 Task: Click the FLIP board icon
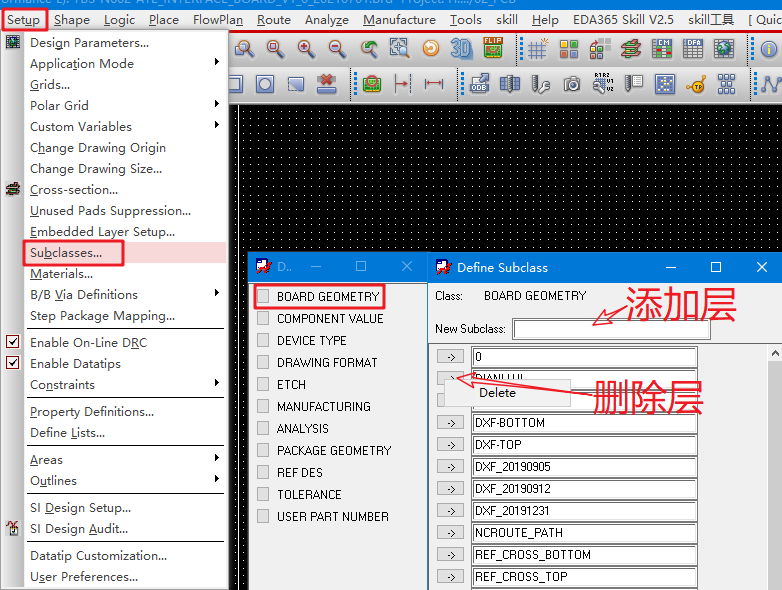point(493,47)
